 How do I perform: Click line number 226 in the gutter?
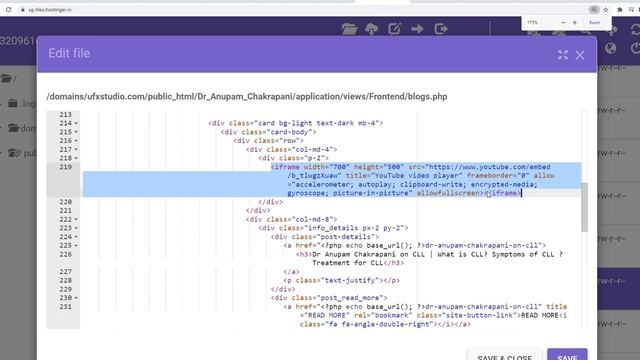click(x=65, y=254)
